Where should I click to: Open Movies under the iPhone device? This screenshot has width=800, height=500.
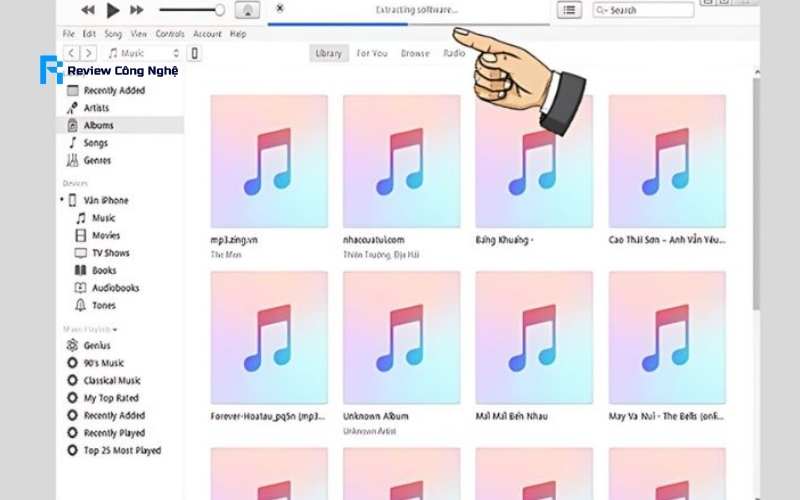click(x=106, y=235)
